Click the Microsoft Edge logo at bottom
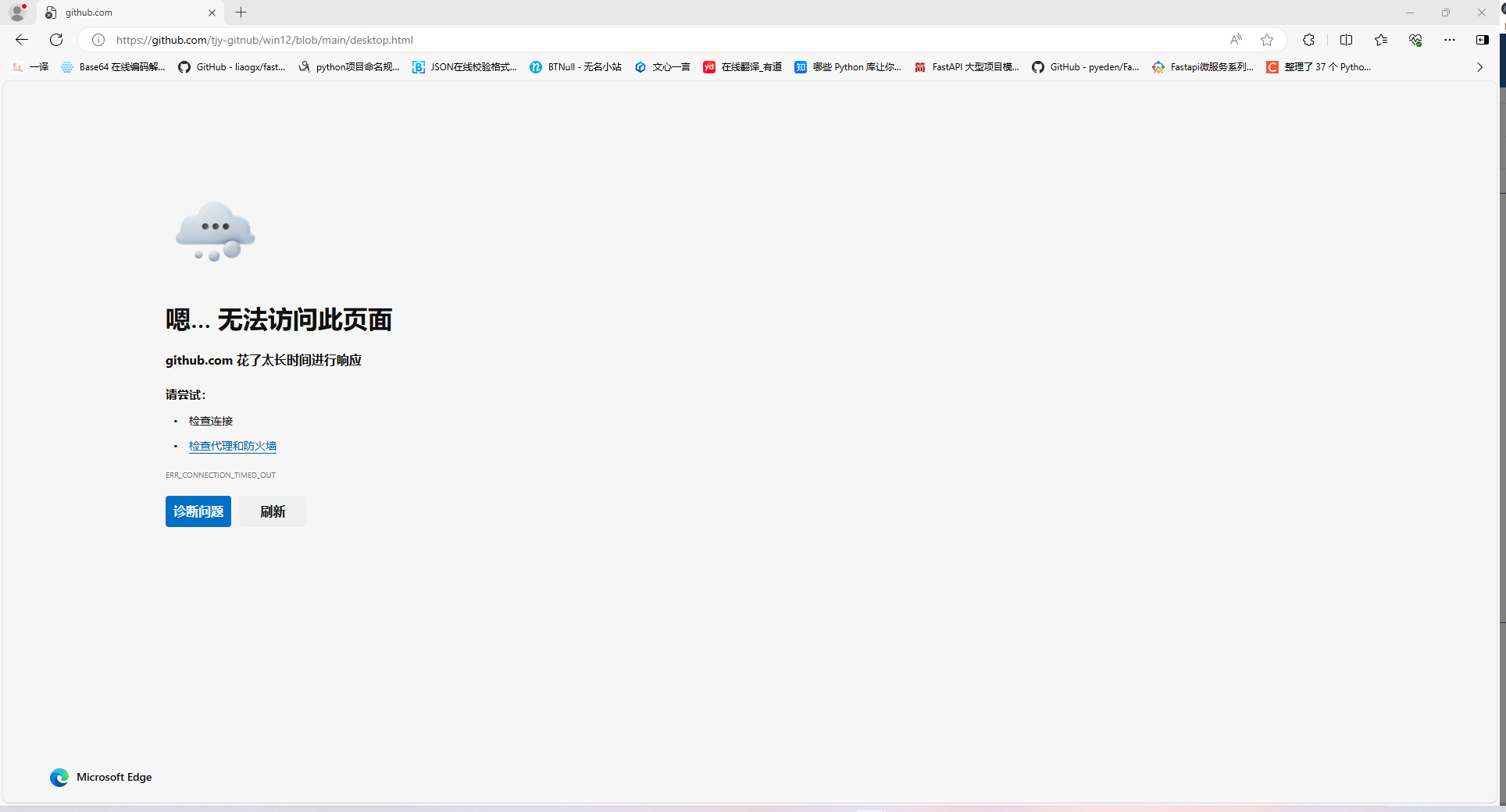The height and width of the screenshot is (812, 1506). (59, 777)
